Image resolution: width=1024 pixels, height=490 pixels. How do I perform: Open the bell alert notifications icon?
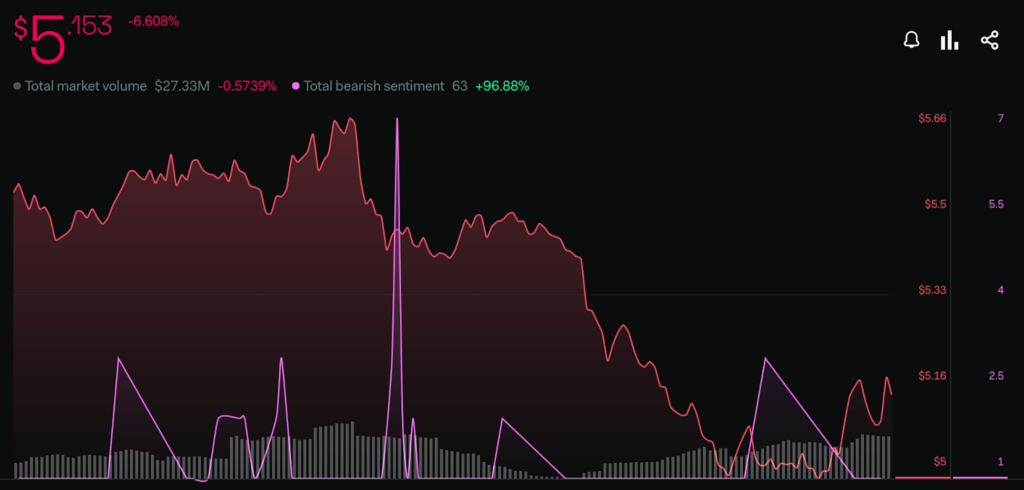(911, 41)
